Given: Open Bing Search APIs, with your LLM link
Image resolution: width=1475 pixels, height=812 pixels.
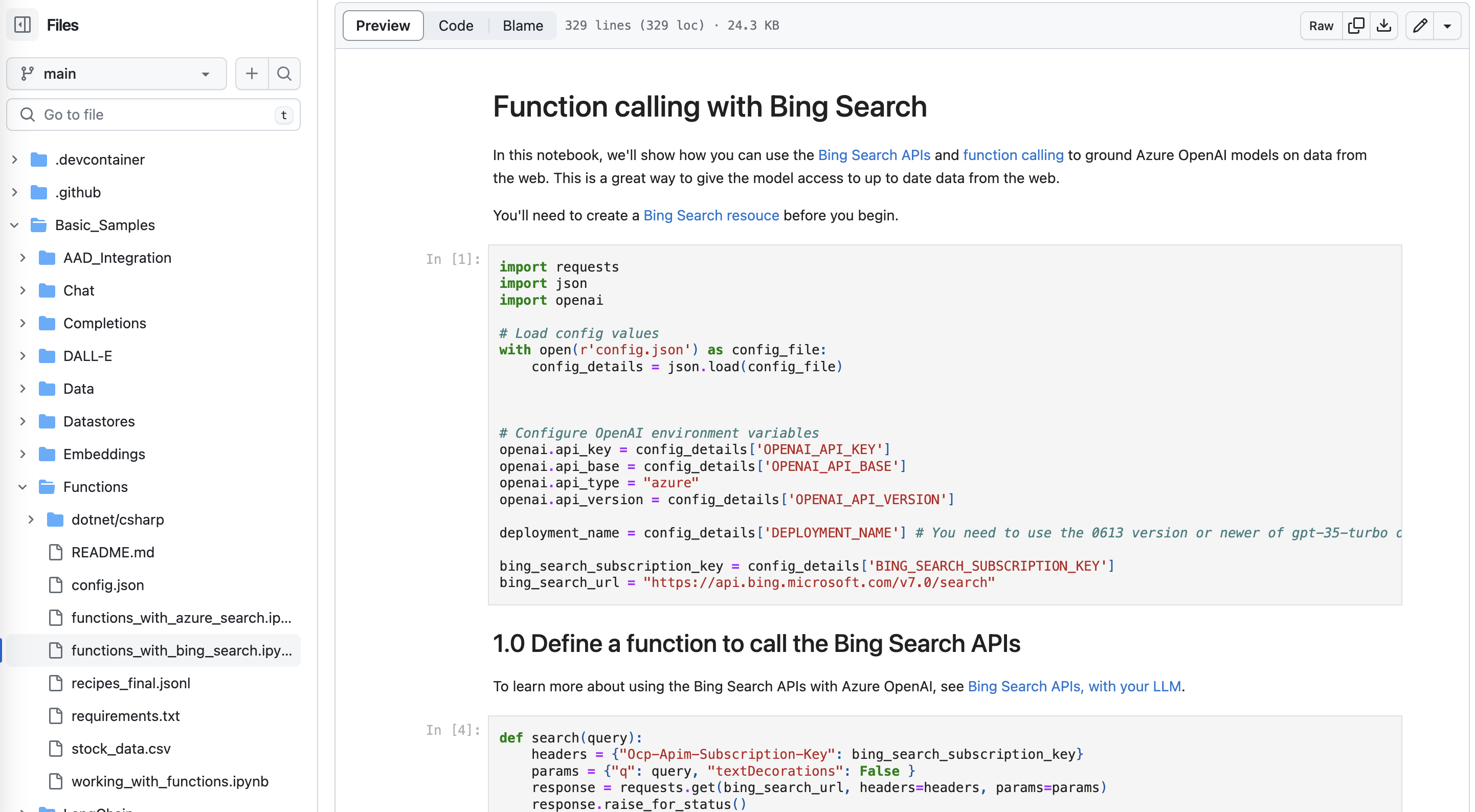Looking at the screenshot, I should [1074, 686].
